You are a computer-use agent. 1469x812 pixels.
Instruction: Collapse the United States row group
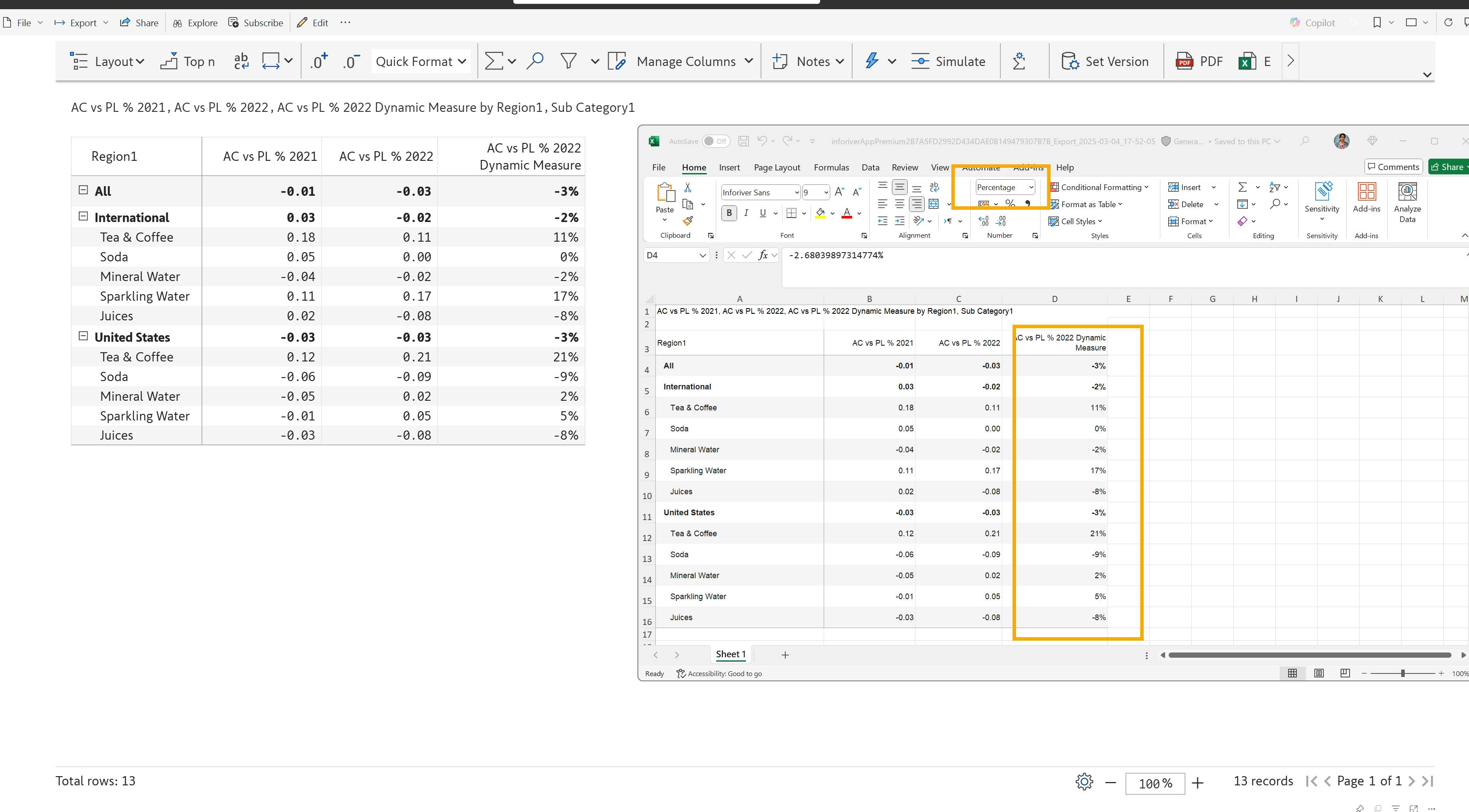point(83,336)
